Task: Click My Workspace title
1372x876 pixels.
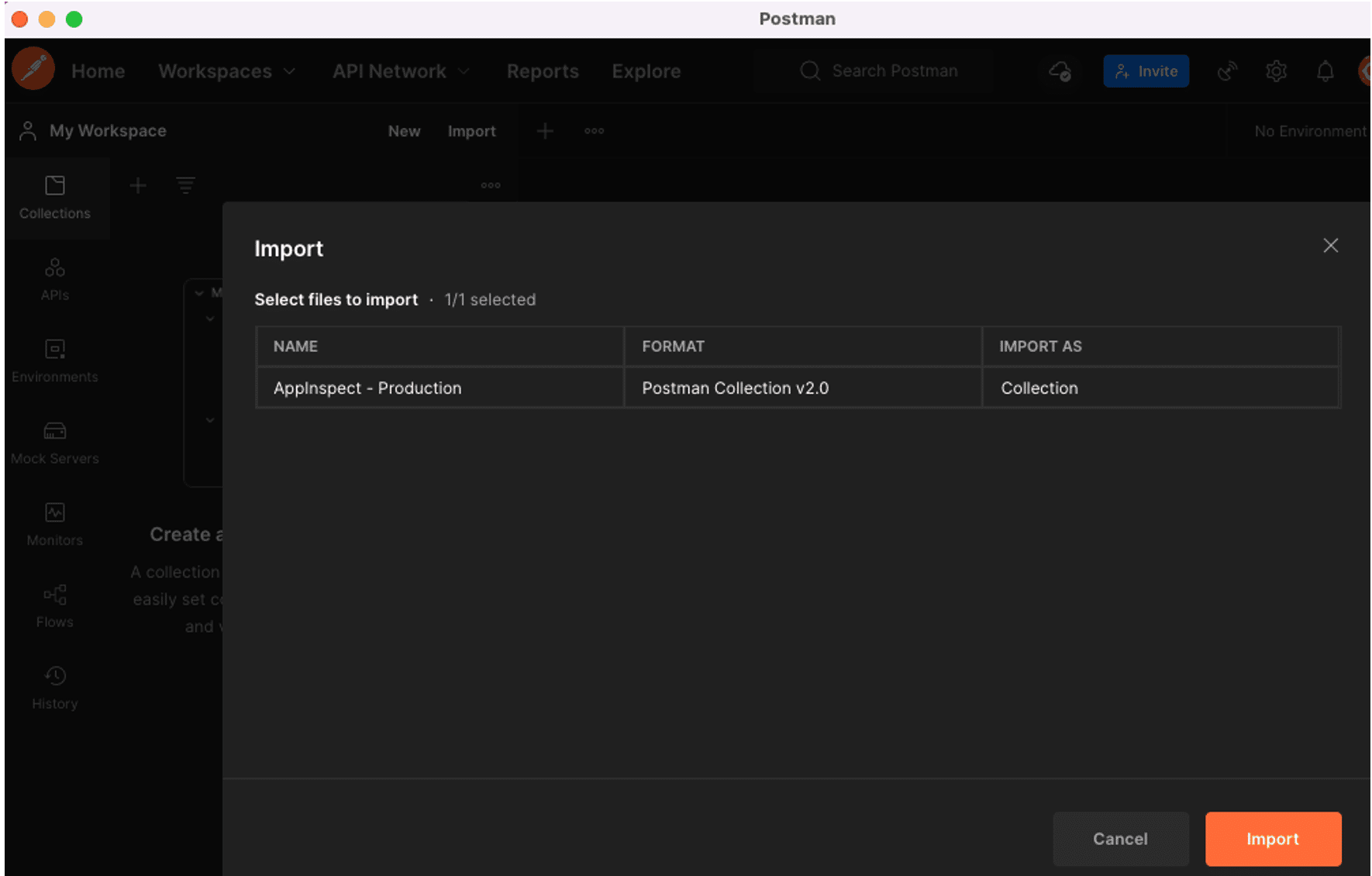Action: (x=108, y=131)
